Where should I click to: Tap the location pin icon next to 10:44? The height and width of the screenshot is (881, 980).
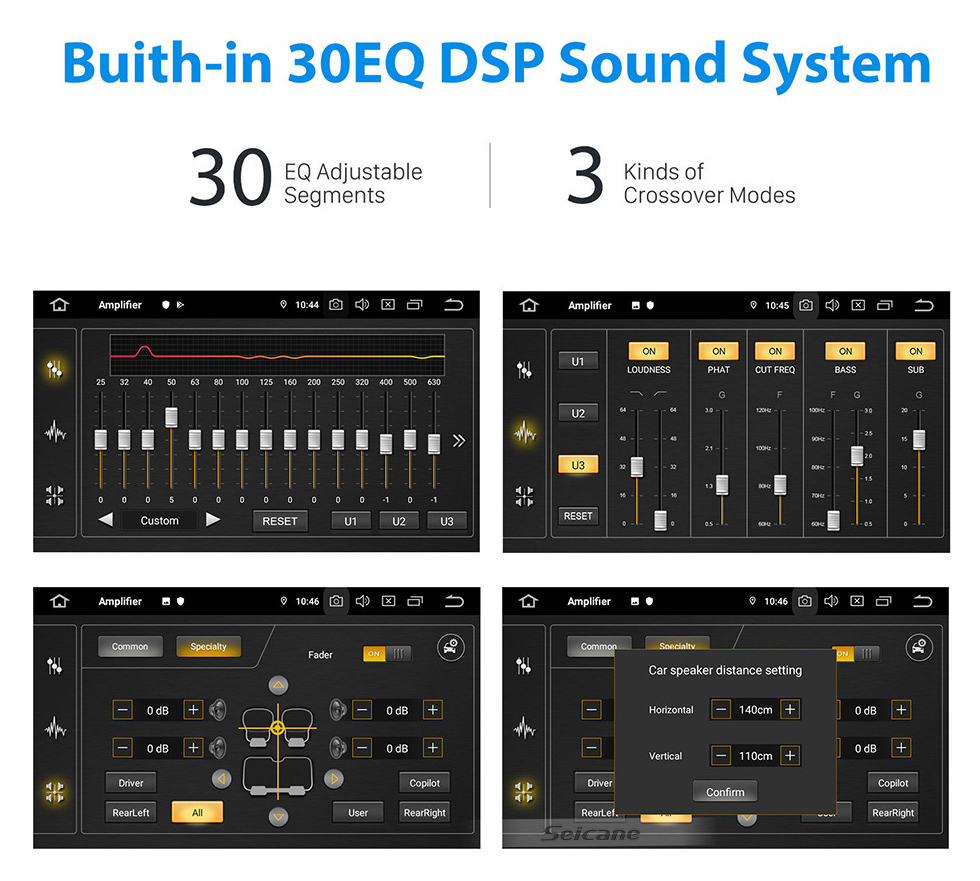tap(283, 305)
